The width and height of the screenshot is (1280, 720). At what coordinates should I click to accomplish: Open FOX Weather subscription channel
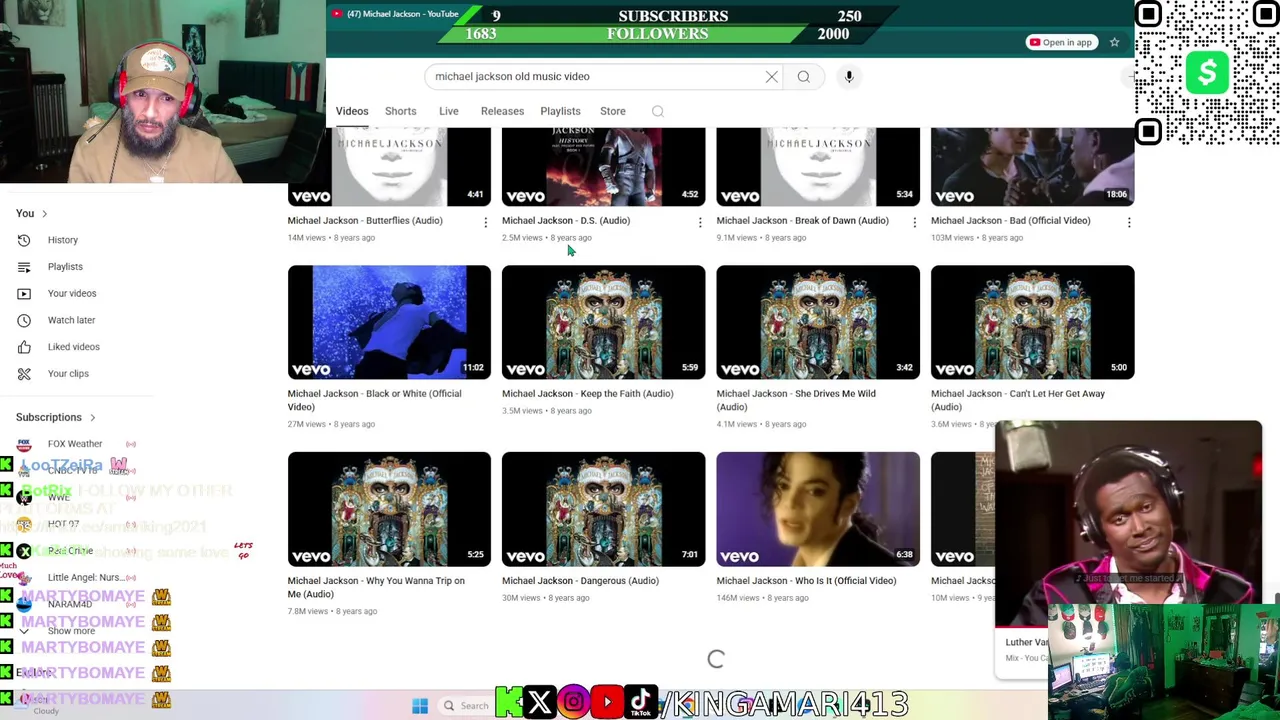pos(77,444)
